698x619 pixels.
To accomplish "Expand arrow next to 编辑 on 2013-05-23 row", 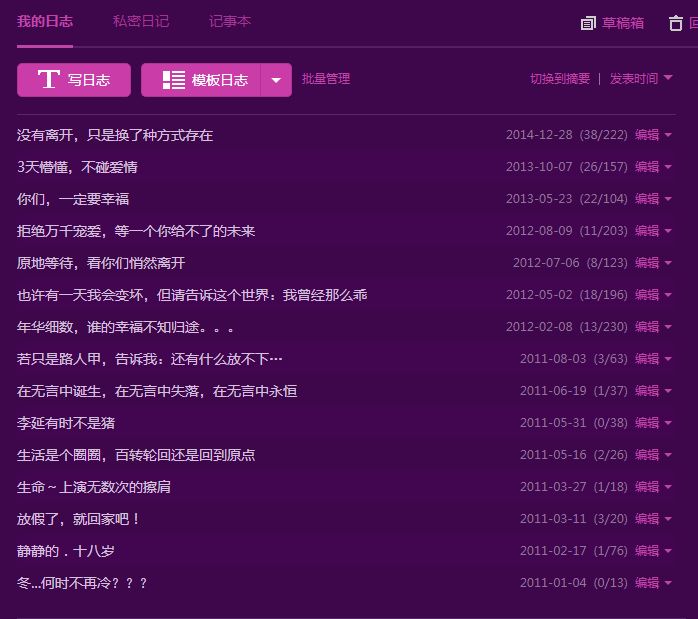I will [x=668, y=199].
